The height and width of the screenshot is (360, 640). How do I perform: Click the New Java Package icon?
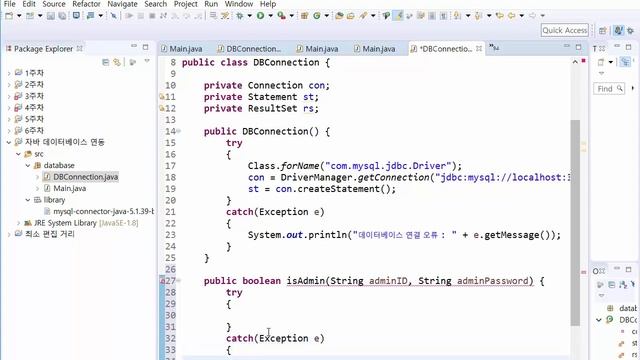click(304, 16)
